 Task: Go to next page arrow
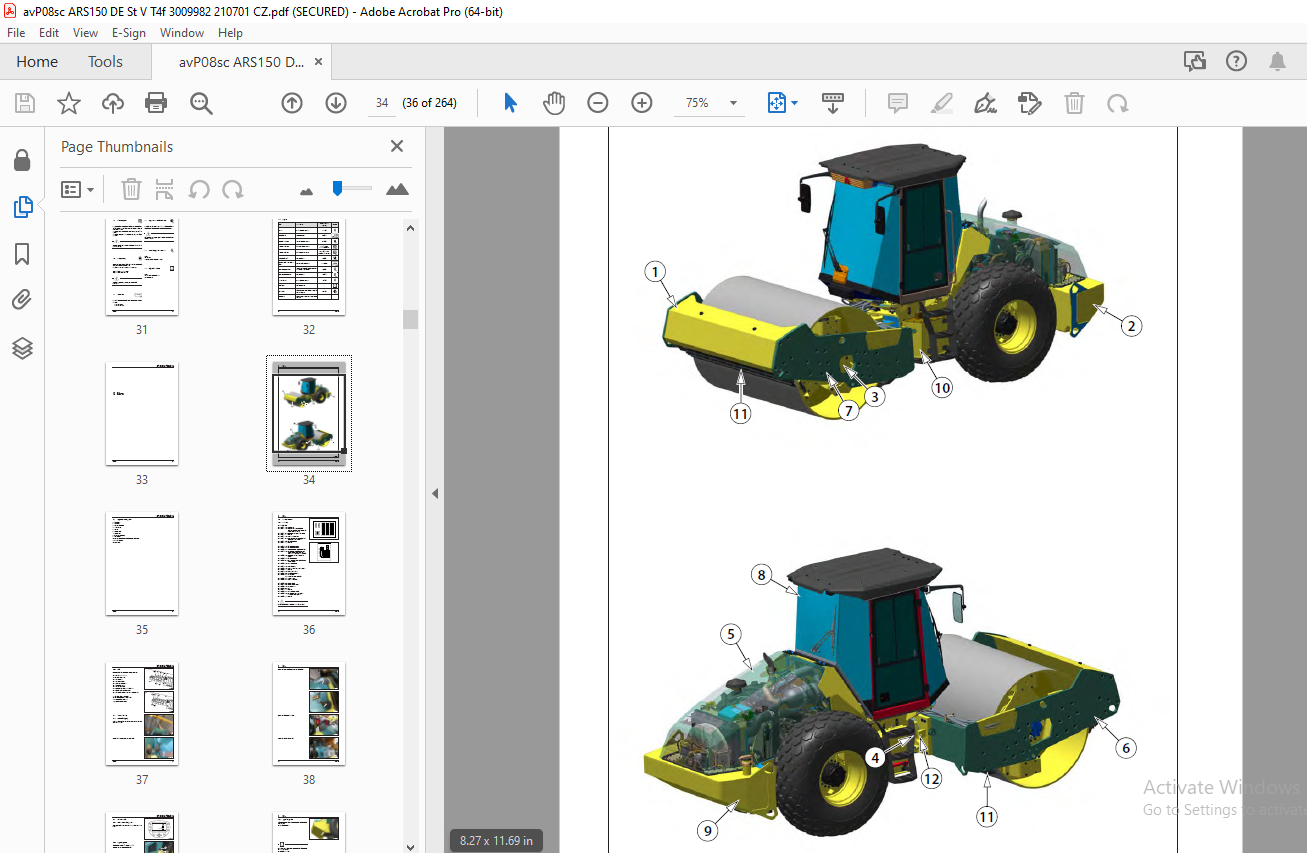pyautogui.click(x=336, y=103)
